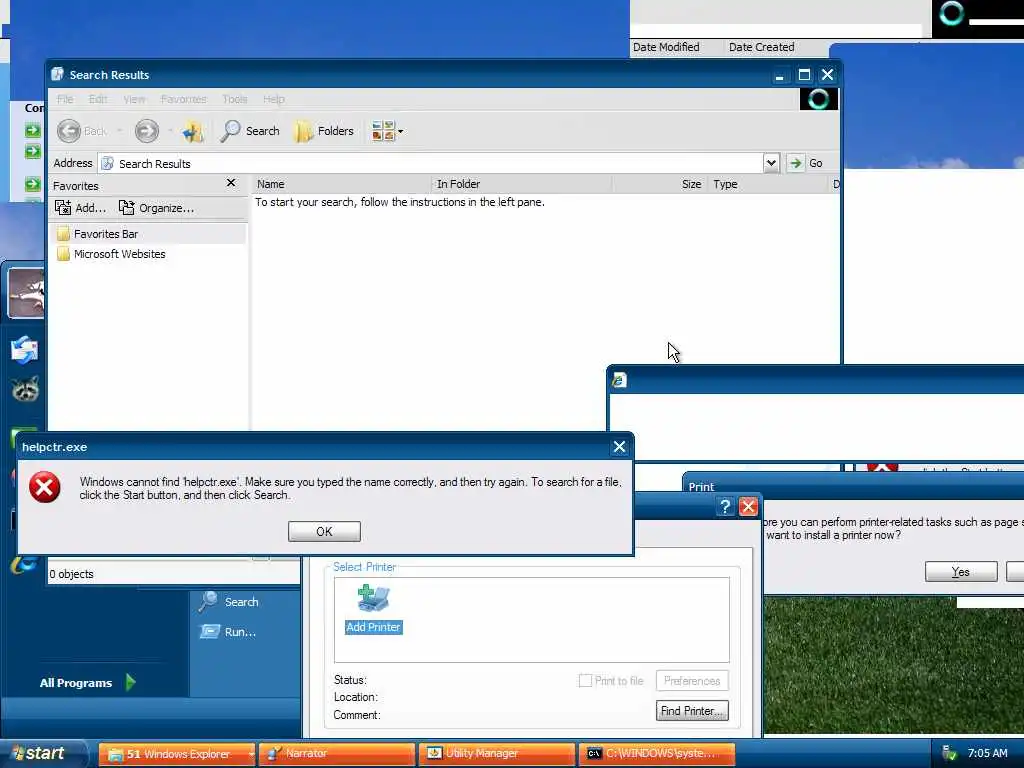1024x768 pixels.
Task: Open Search via magnifier toolbar button
Action: click(250, 131)
